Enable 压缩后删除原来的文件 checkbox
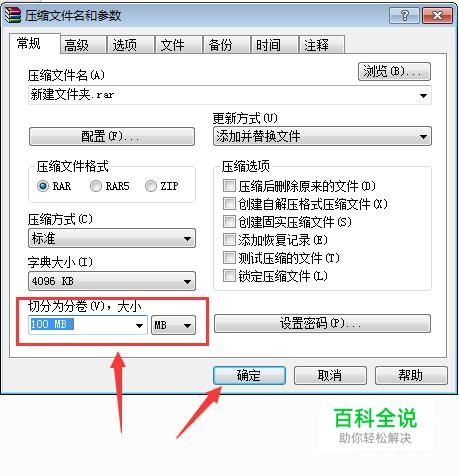 point(229,186)
